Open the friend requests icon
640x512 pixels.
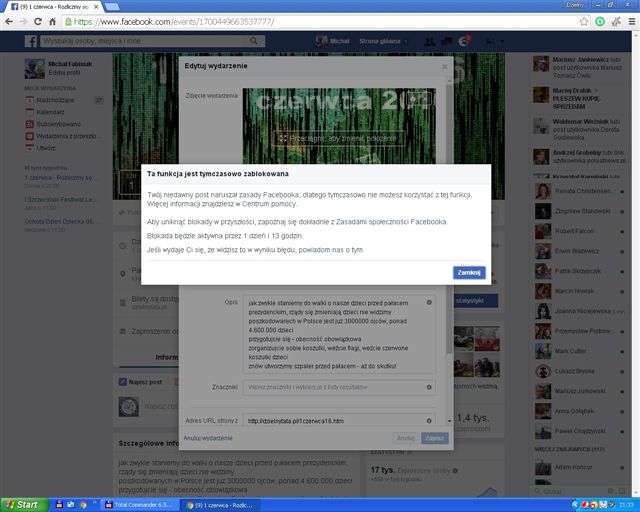429,41
